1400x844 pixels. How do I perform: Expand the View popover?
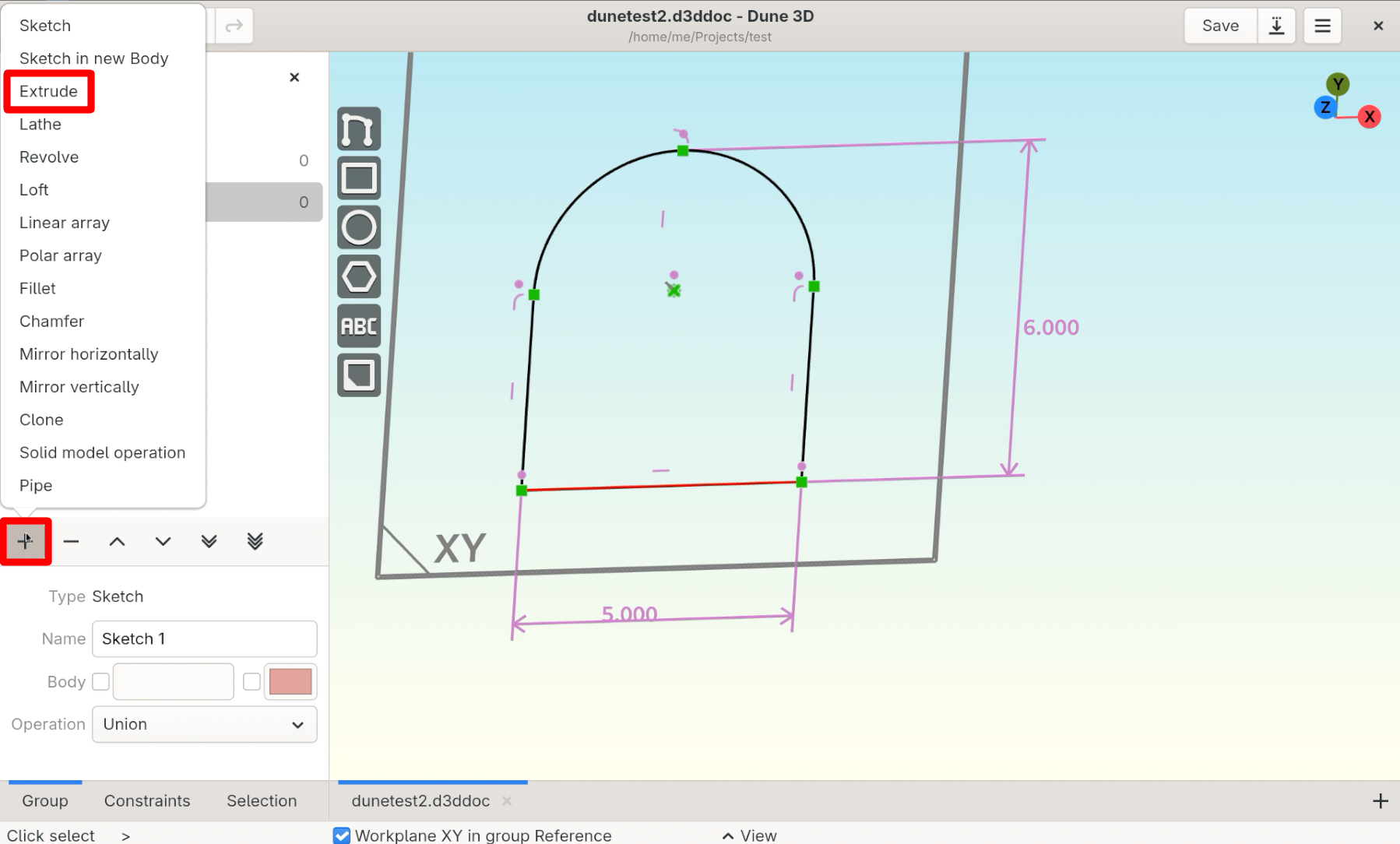tap(750, 835)
